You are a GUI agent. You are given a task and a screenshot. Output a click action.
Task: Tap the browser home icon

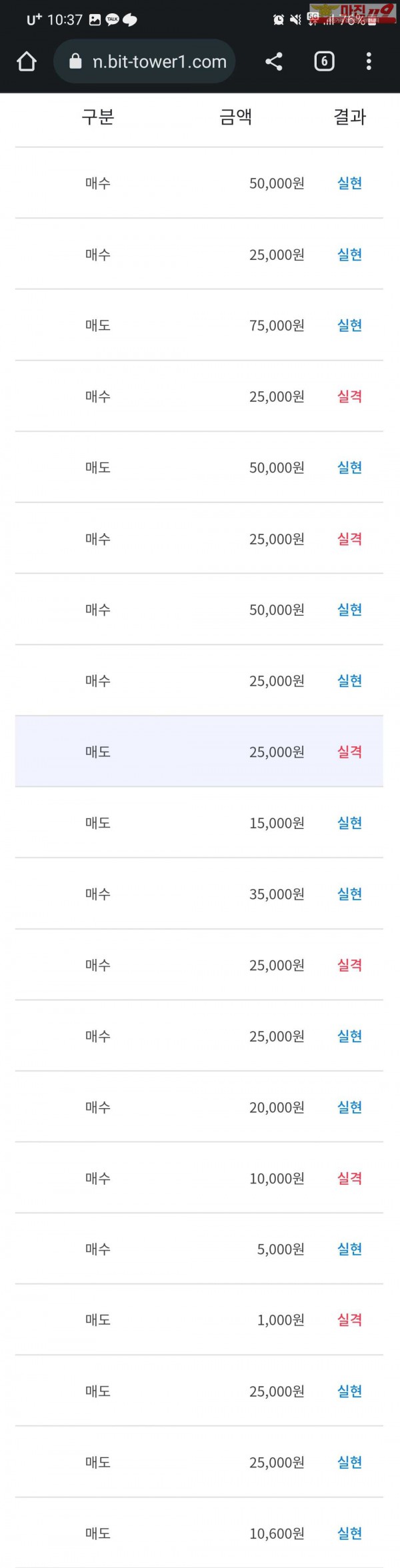coord(27,62)
